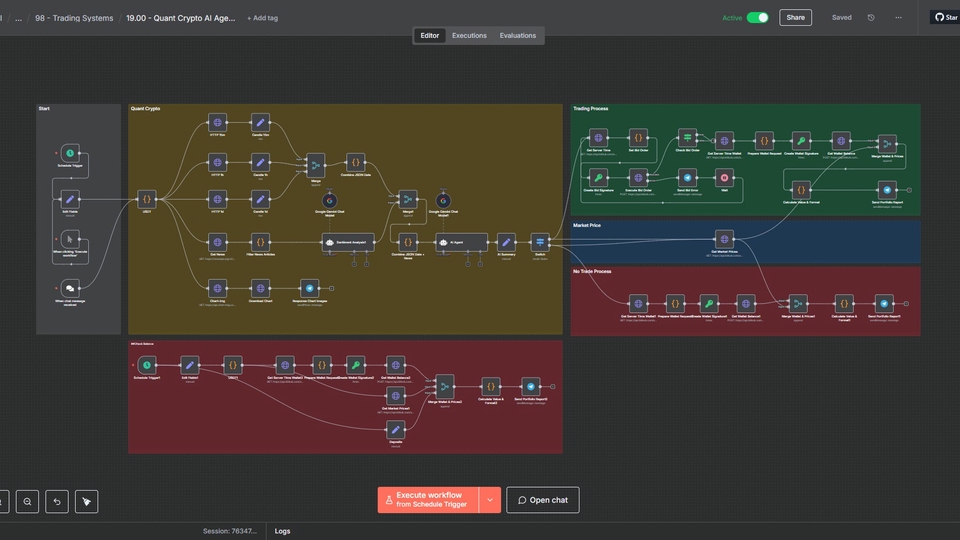This screenshot has height=540, width=960.
Task: Click Add tag next to workflow name
Action: [262, 18]
